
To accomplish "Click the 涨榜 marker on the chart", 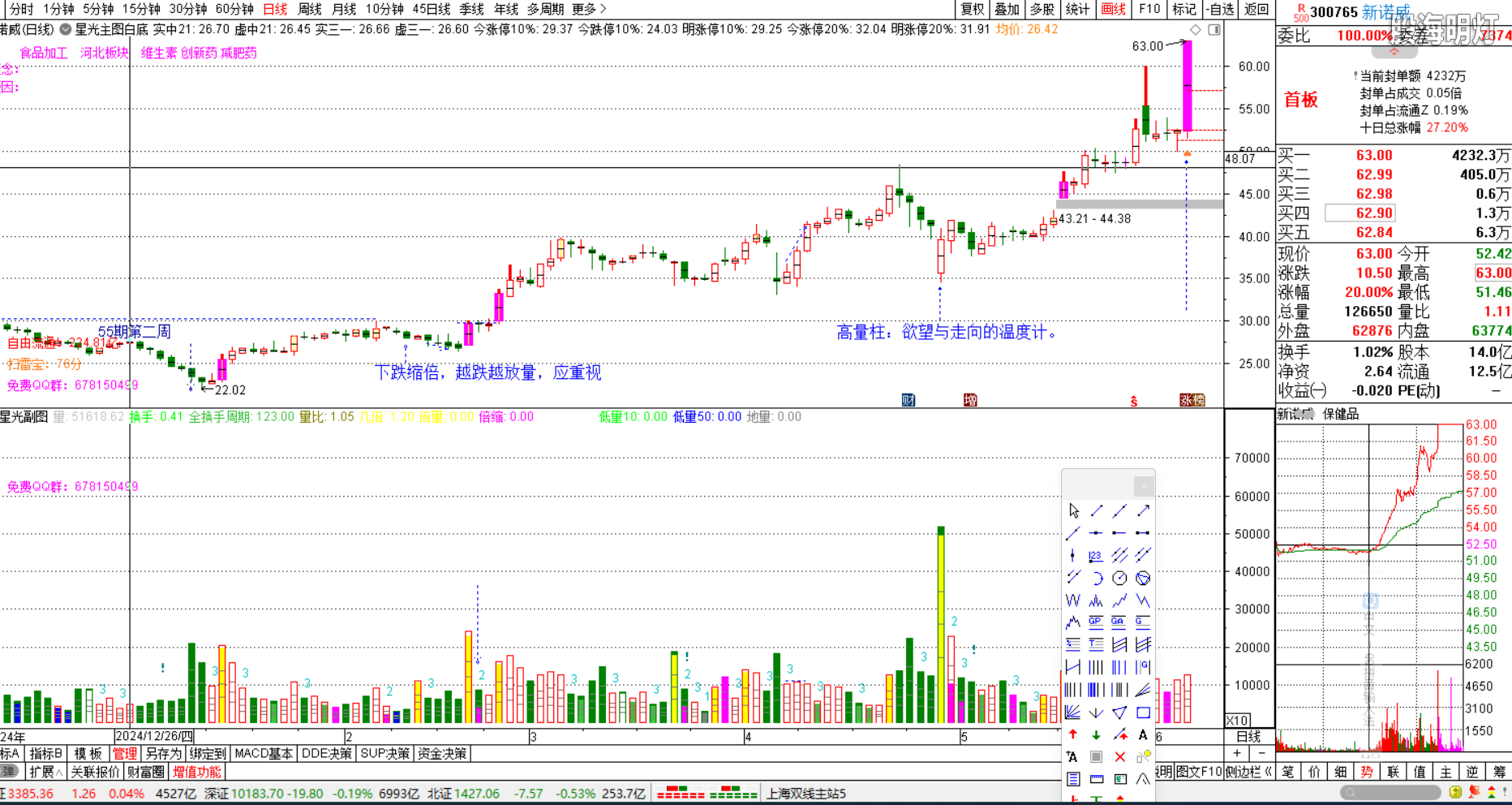I will pyautogui.click(x=1192, y=400).
